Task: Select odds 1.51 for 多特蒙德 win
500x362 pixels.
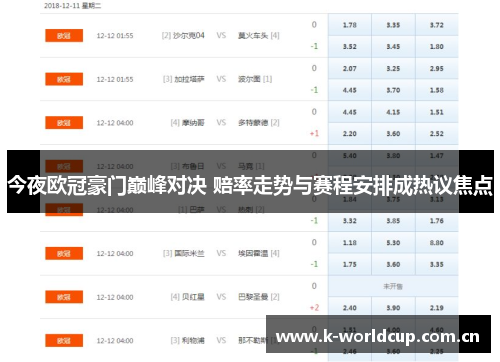Action: pos(437,112)
